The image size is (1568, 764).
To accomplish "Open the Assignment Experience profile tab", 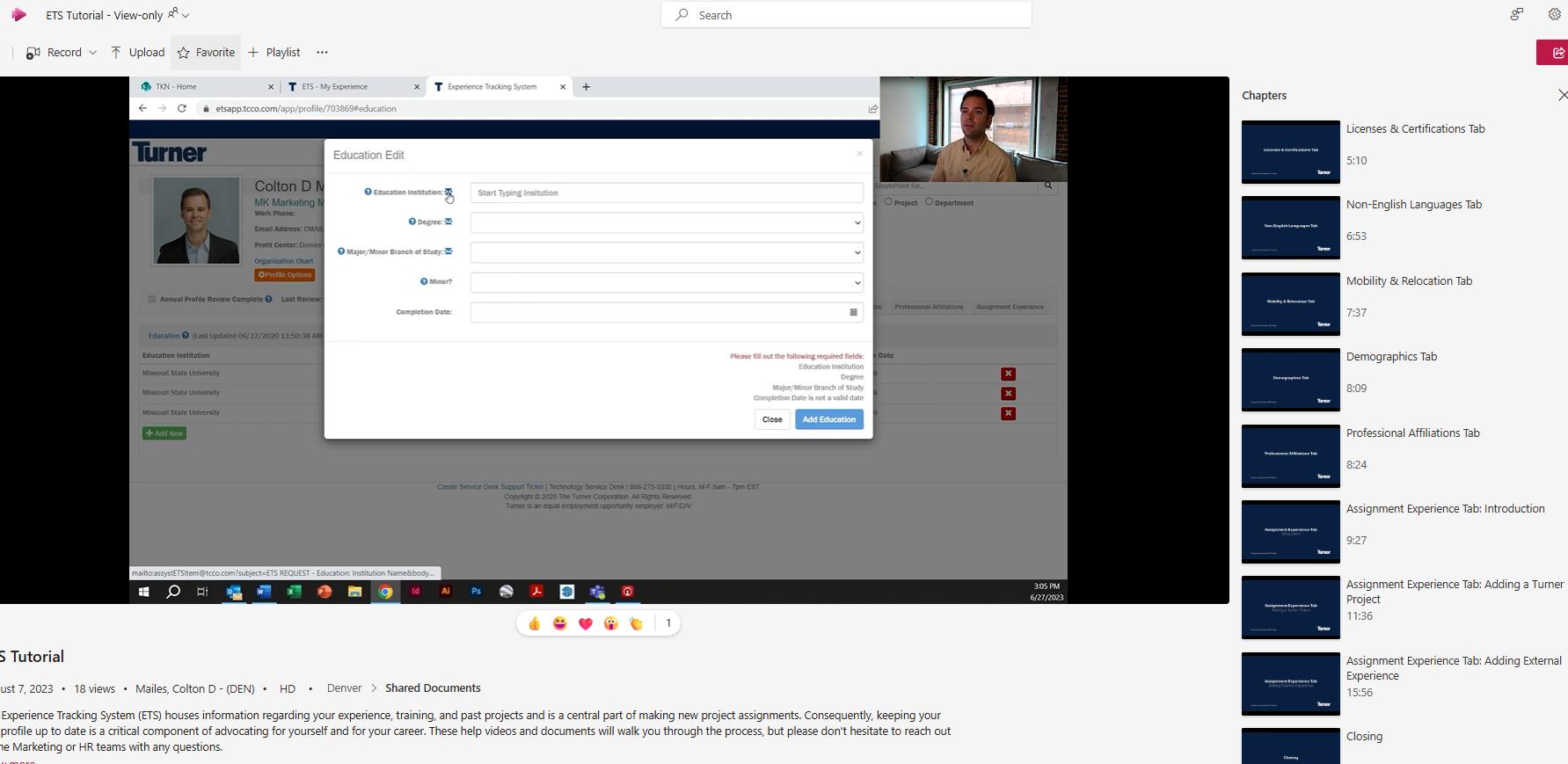I will 1010,307.
